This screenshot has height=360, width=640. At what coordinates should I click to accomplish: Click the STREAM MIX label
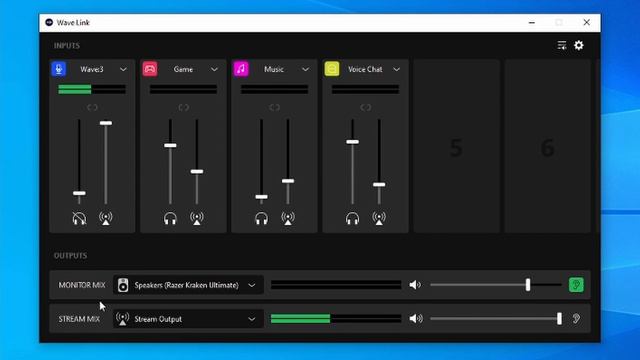click(x=79, y=319)
